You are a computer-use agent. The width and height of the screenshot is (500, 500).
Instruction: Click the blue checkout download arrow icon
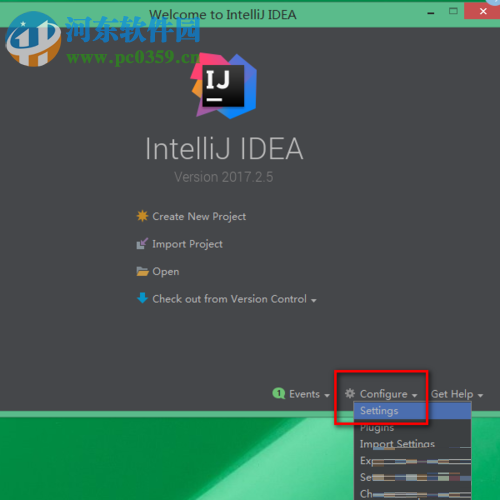click(142, 298)
